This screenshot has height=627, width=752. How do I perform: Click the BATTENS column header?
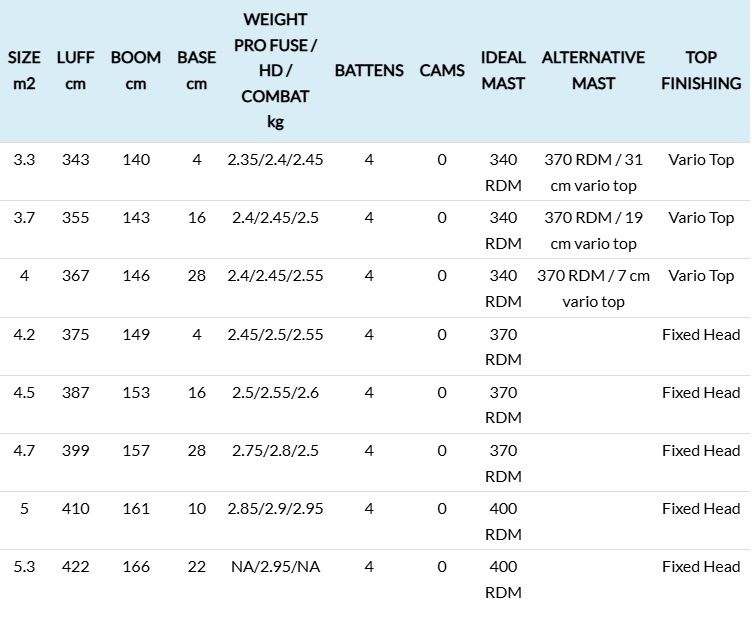click(x=369, y=70)
